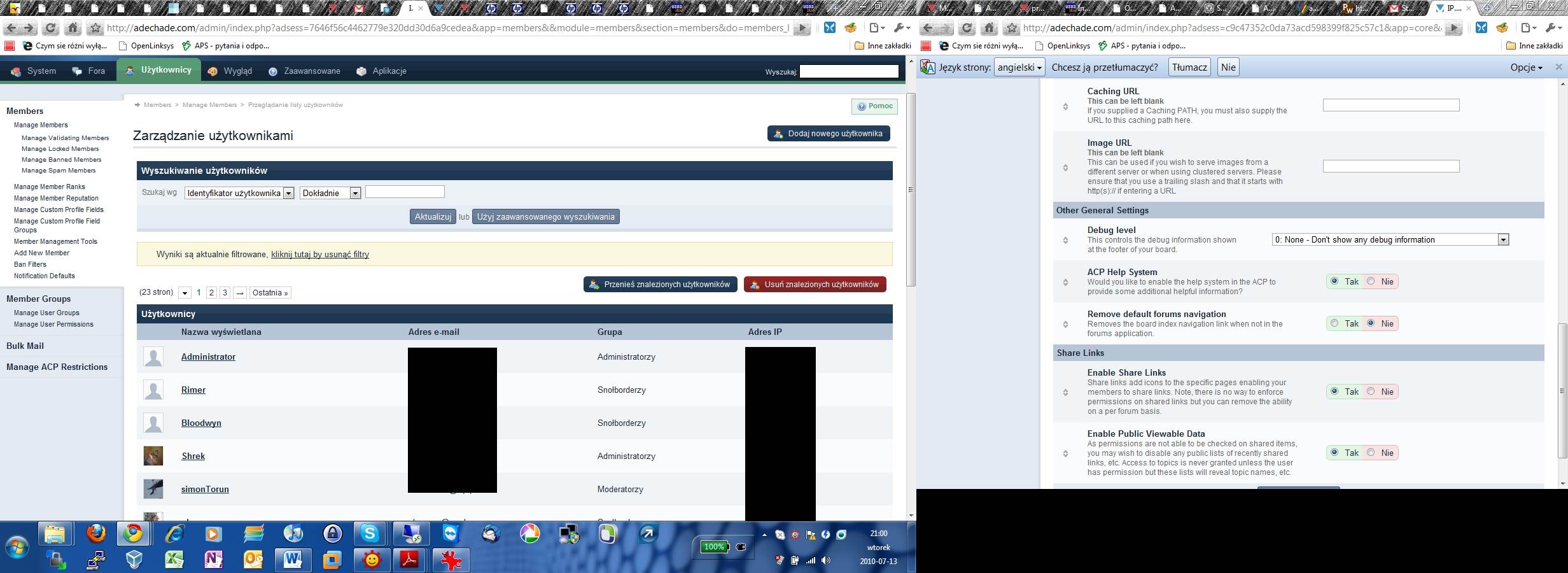Click the link to remove the filters
This screenshot has width=1568, height=573.
pyautogui.click(x=319, y=255)
